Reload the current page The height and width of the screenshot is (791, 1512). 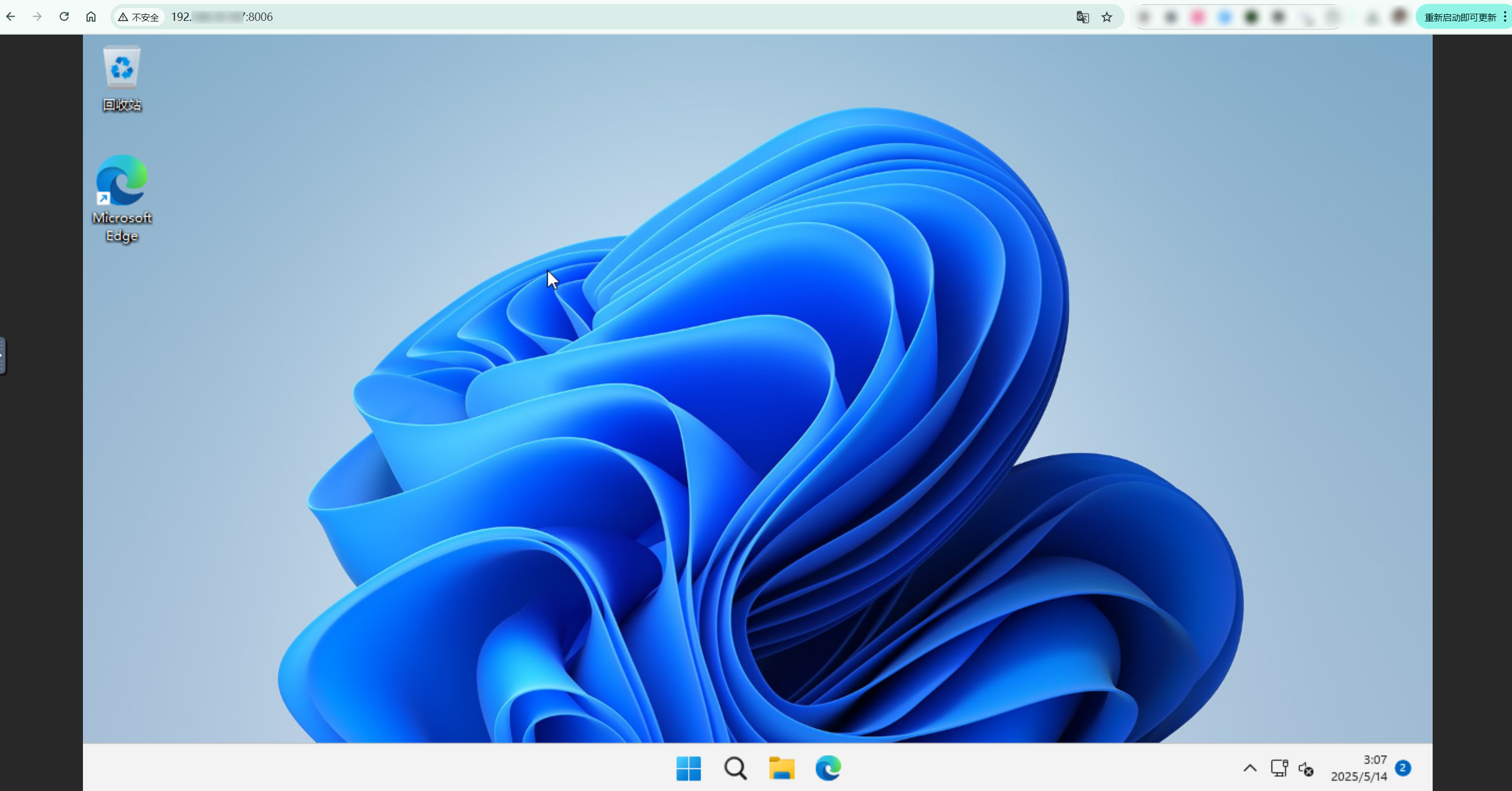pyautogui.click(x=64, y=17)
